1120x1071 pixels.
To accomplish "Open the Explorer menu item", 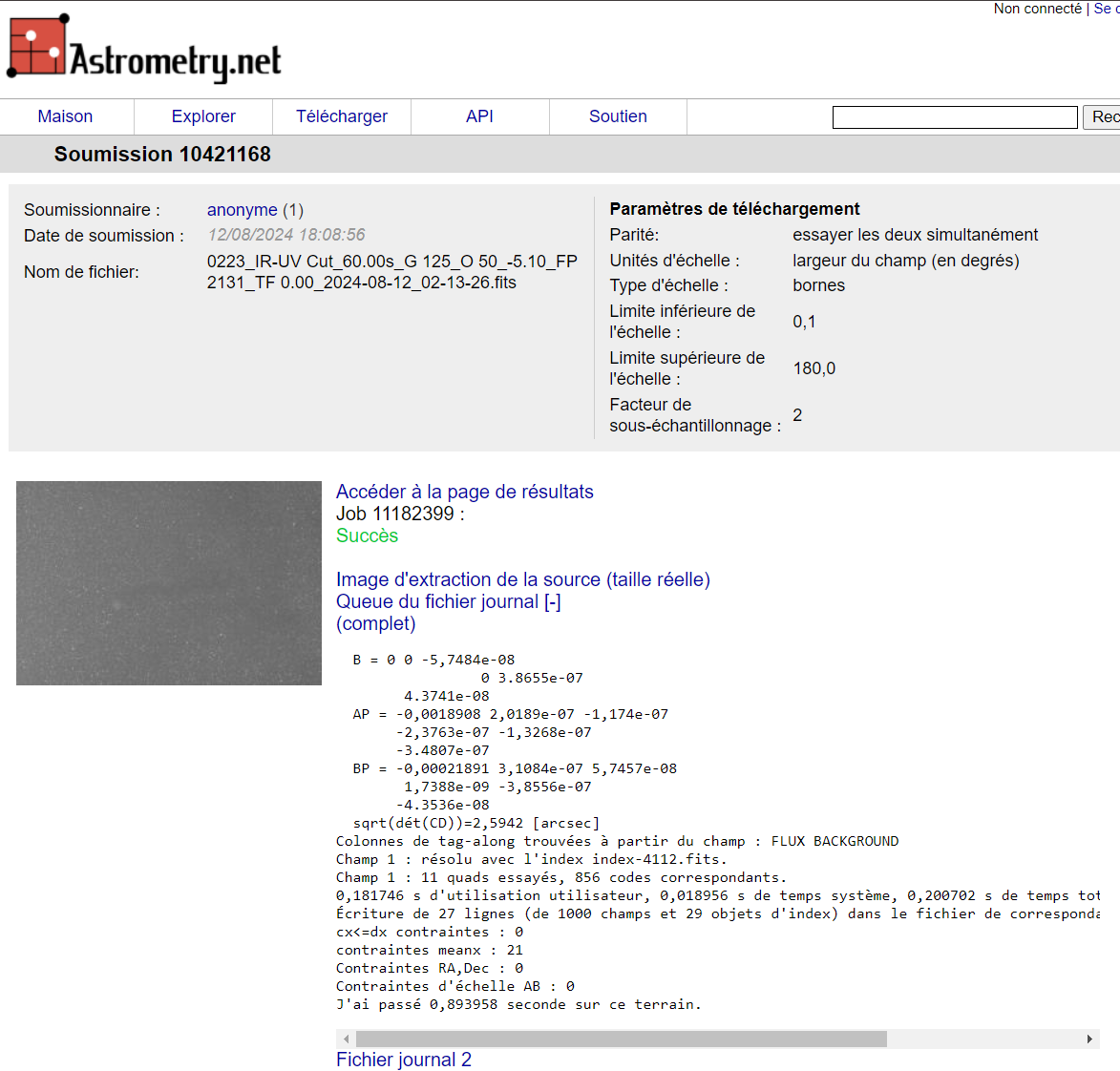I will (203, 116).
